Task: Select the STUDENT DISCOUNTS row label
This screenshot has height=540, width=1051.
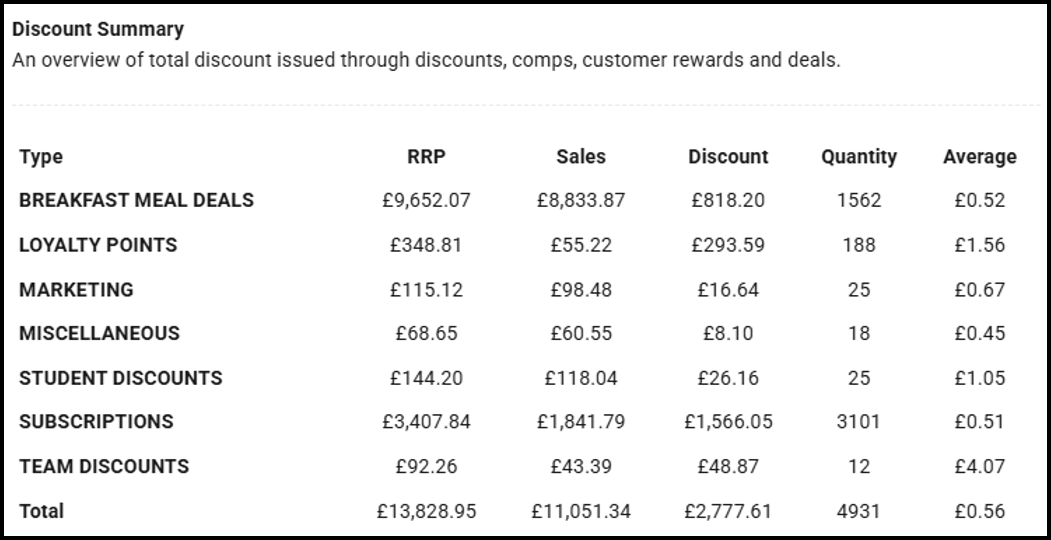Action: (121, 378)
